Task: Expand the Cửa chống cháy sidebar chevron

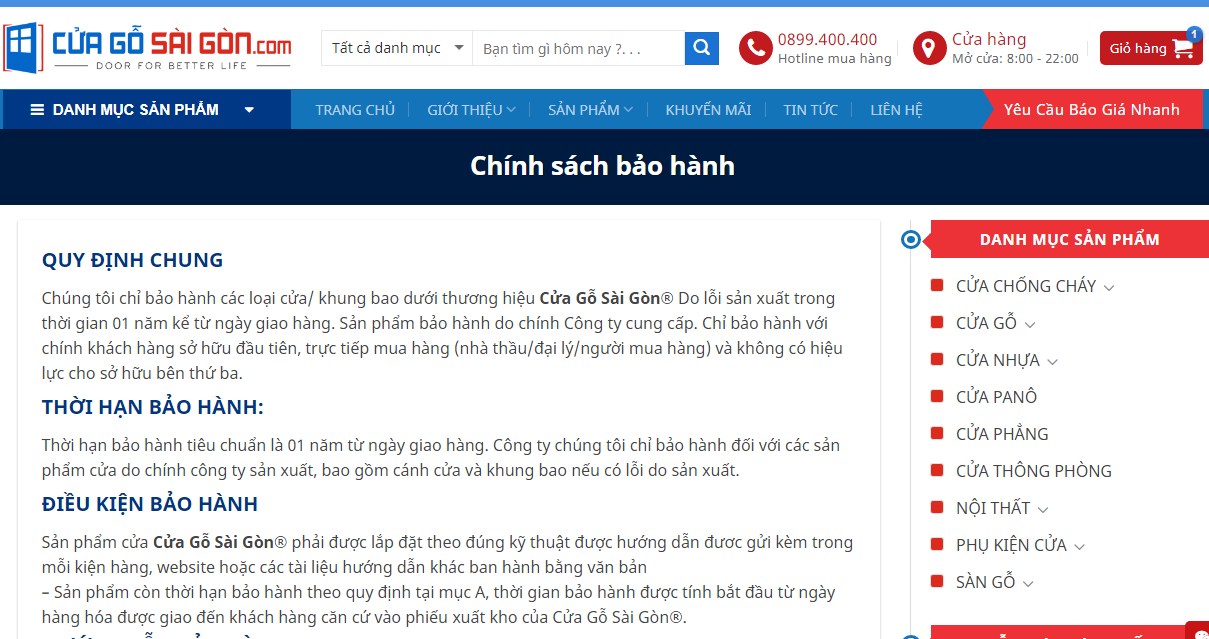Action: 1108,288
